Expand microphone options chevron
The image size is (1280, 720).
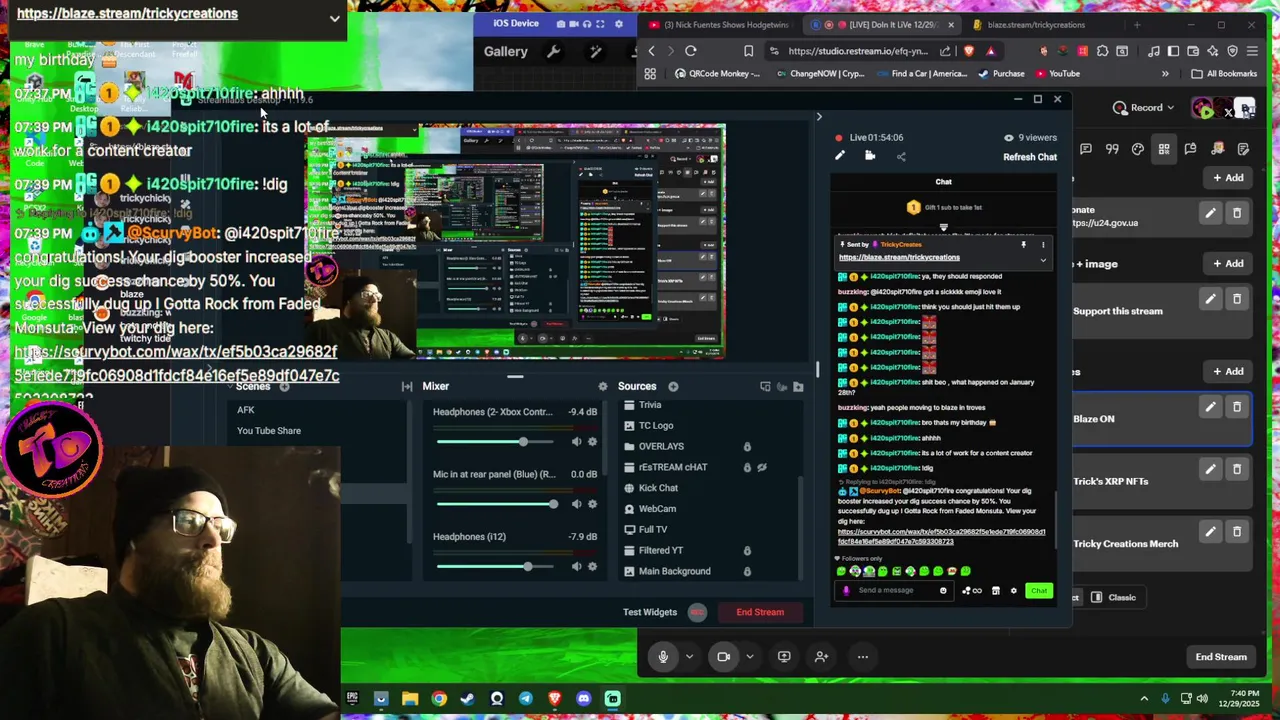pos(689,657)
